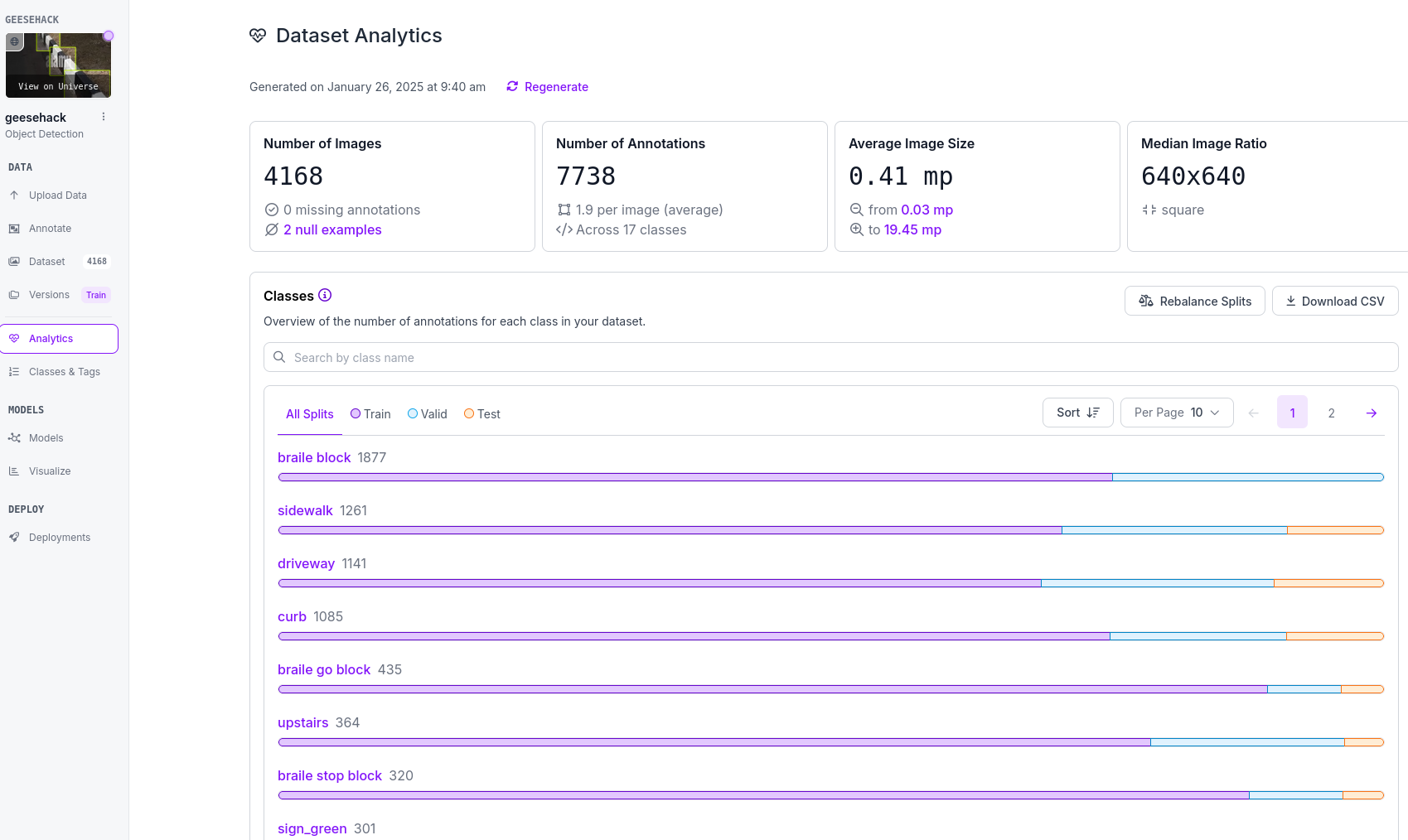This screenshot has width=1408, height=840.
Task: Click the Visualize chart icon
Action: pos(14,471)
